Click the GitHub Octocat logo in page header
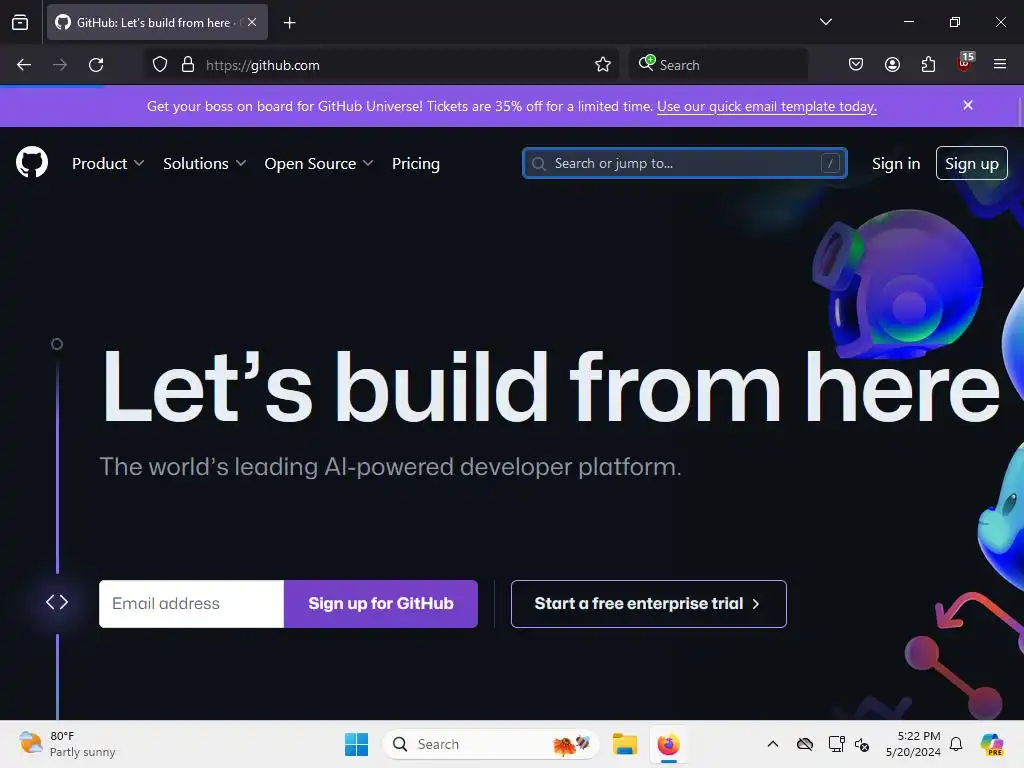Screen dimensions: 1024x768 pyautogui.click(x=32, y=163)
